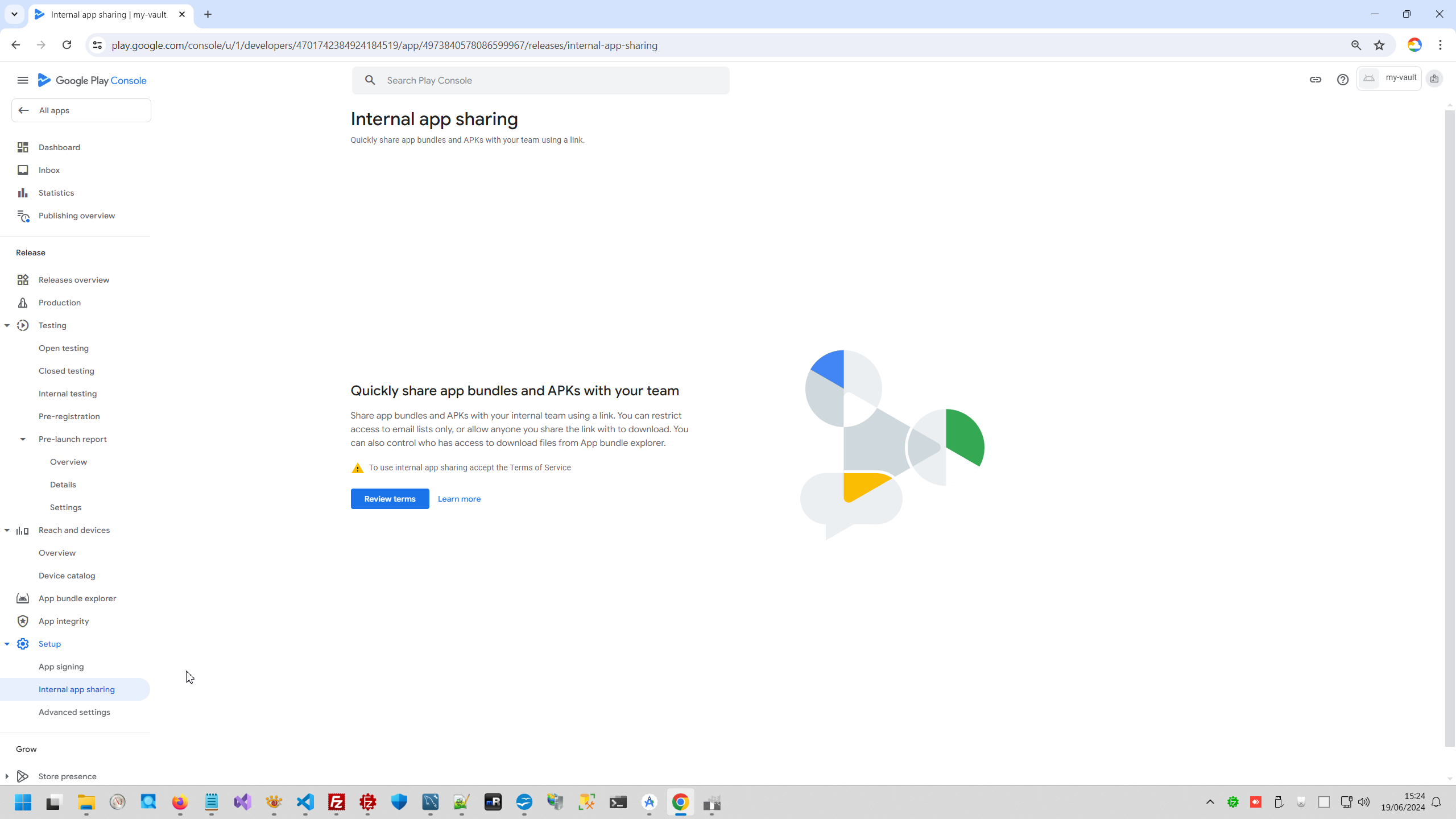Open App integrity shield item
This screenshot has width=1456, height=819.
(x=63, y=621)
